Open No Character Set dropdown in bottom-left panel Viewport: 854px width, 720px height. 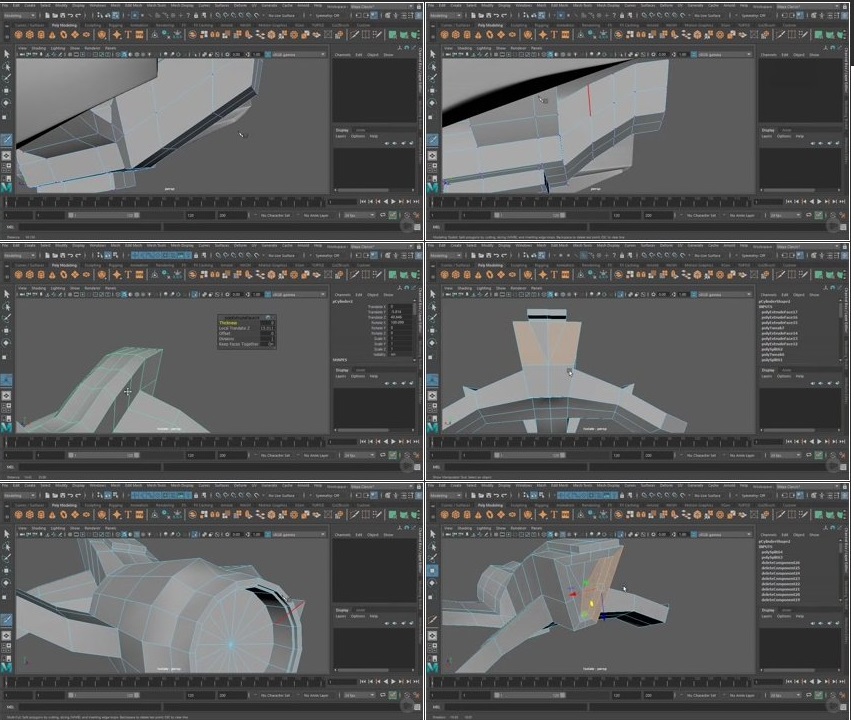(x=276, y=695)
